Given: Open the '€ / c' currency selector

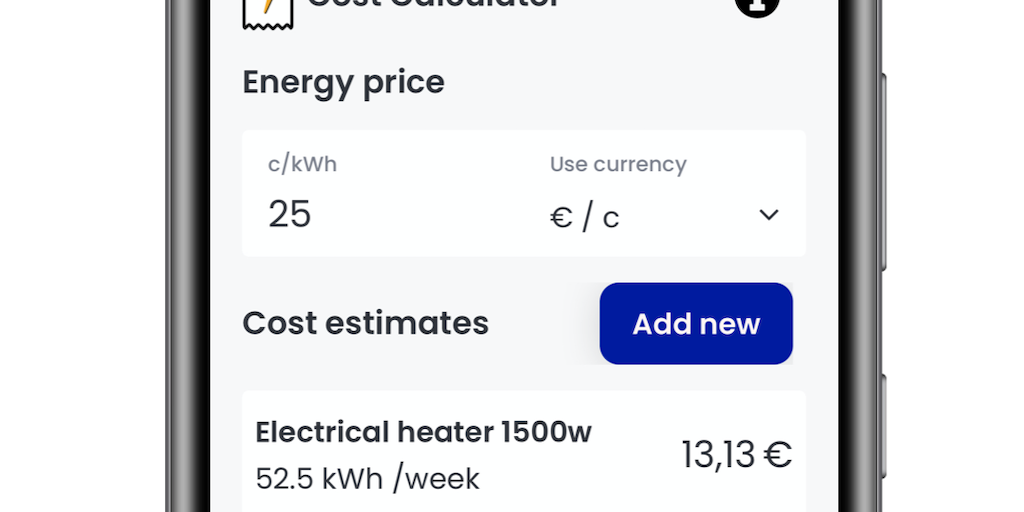Looking at the screenshot, I should coord(585,216).
